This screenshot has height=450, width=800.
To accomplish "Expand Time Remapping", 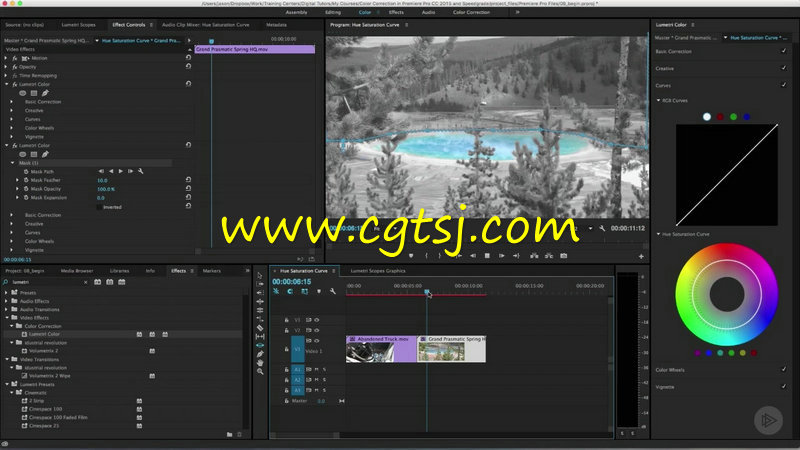I will [6, 76].
